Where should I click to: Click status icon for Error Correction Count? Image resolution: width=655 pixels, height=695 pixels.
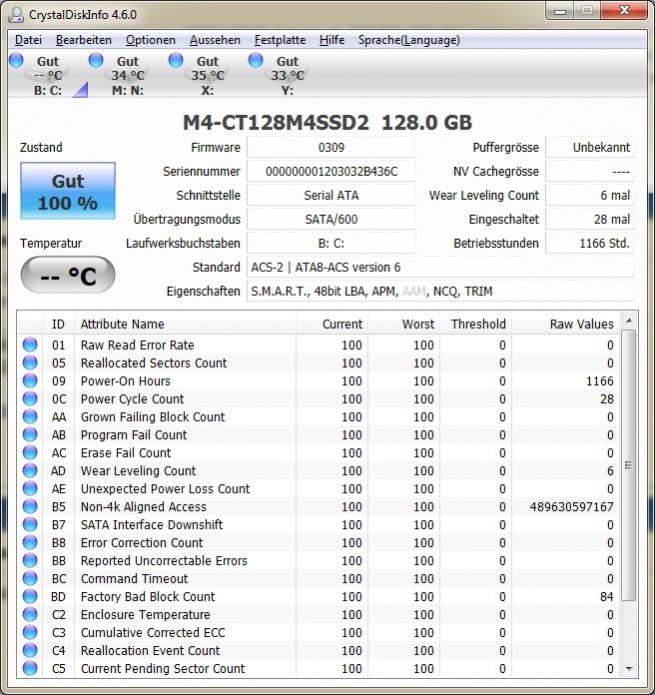click(30, 542)
